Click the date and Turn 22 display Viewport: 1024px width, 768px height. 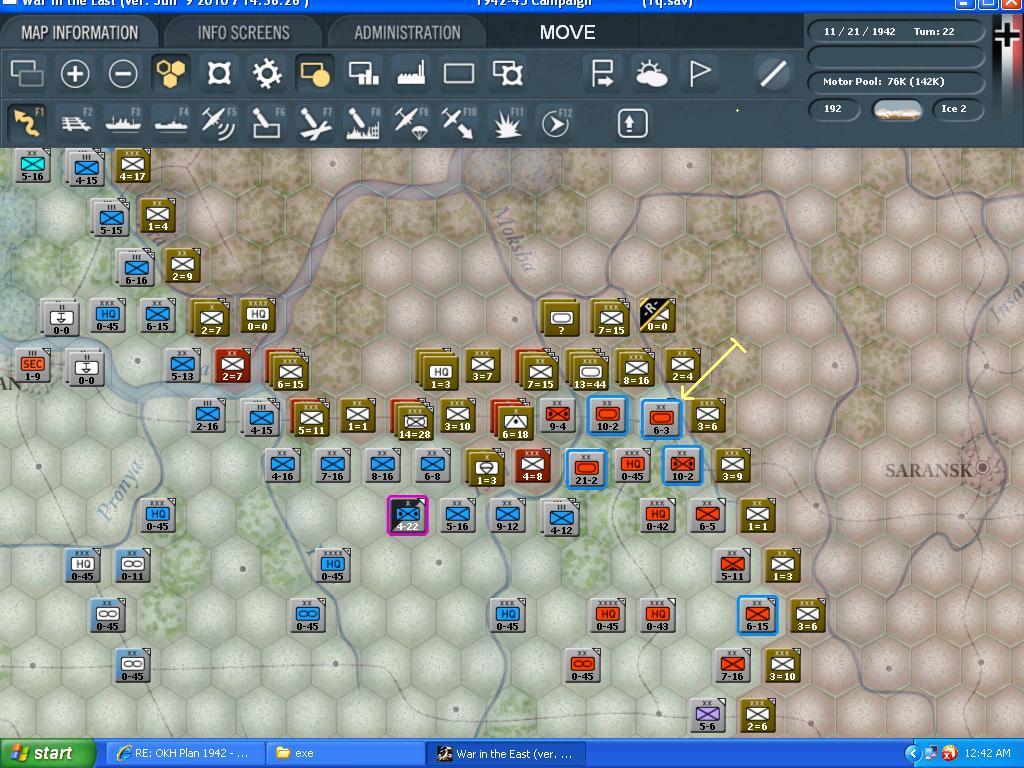(x=895, y=31)
